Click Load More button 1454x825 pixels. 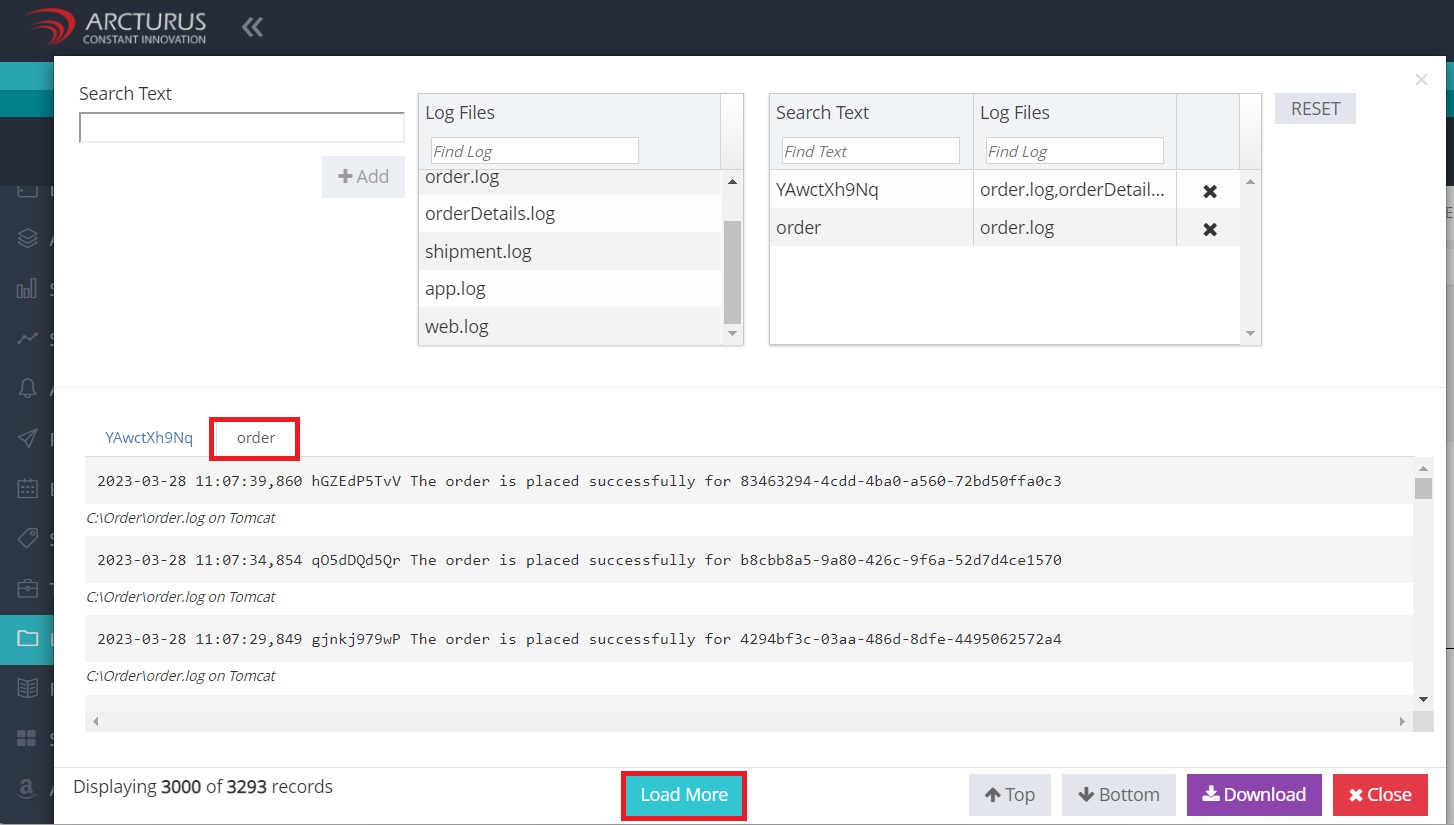click(684, 795)
